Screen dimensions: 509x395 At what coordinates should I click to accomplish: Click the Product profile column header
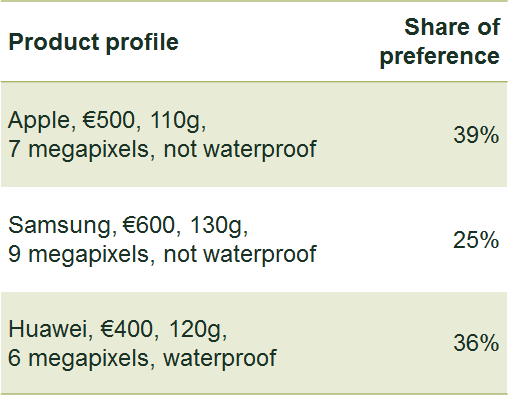point(93,44)
